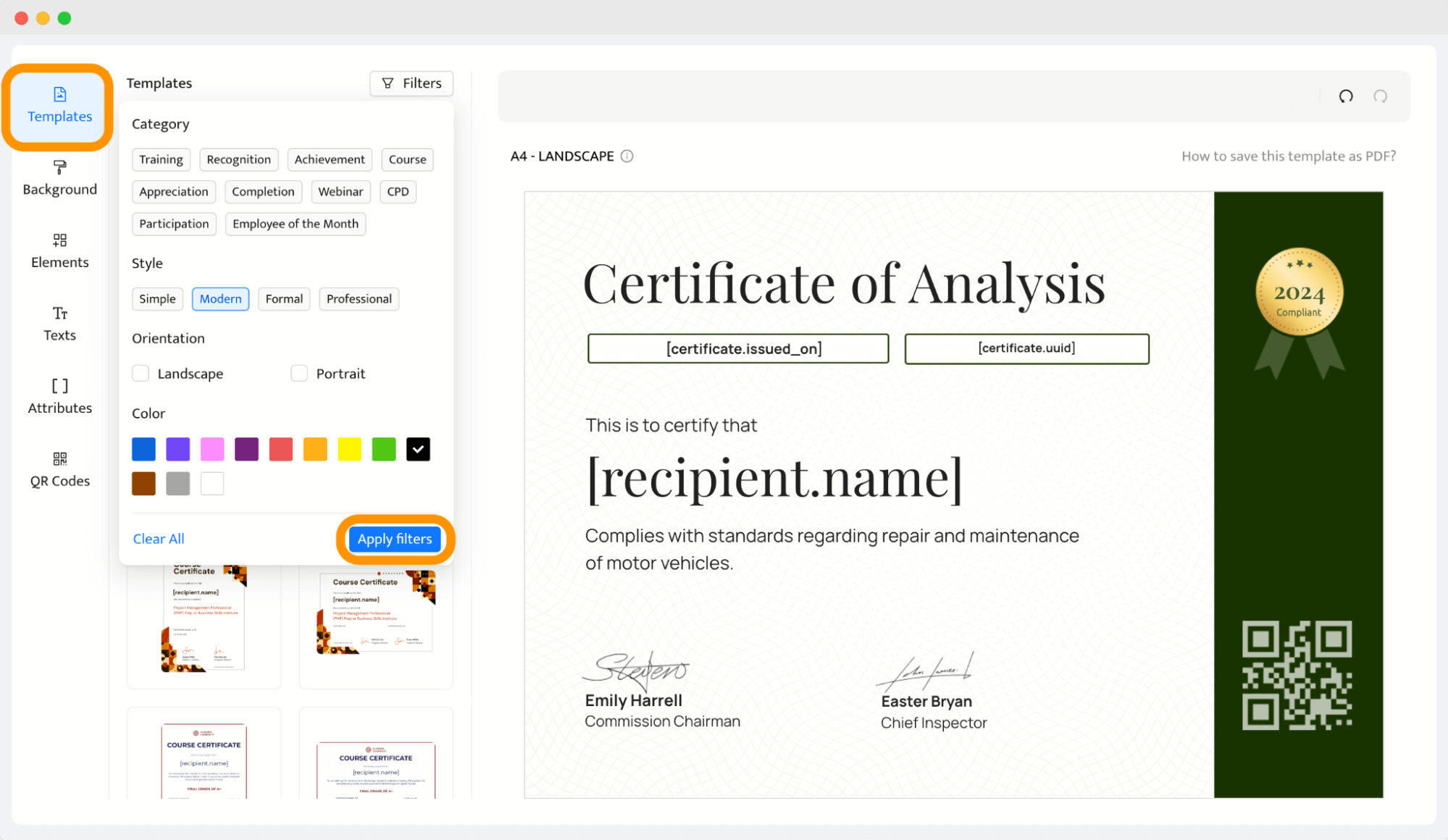Click Clear All link
The height and width of the screenshot is (840, 1448).
(x=159, y=539)
